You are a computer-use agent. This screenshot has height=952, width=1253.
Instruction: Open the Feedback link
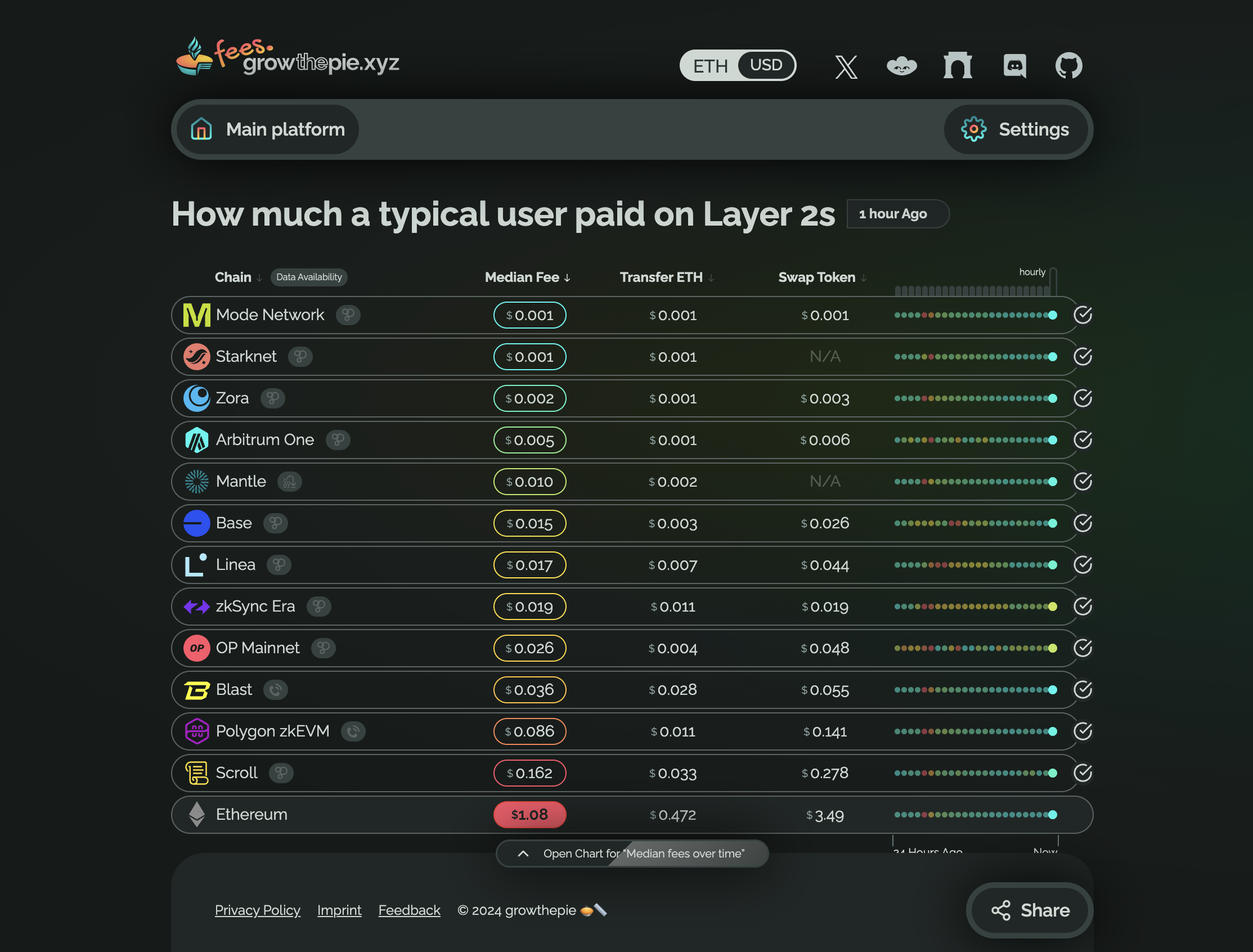tap(409, 910)
